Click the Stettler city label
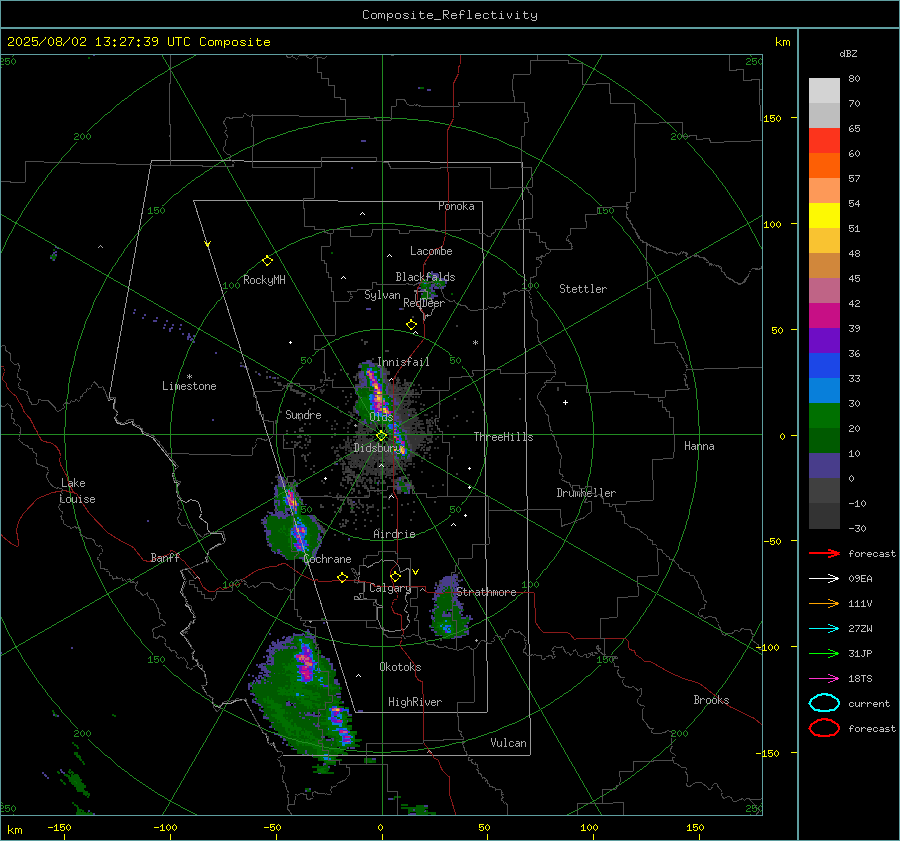Image resolution: width=900 pixels, height=841 pixels. click(x=583, y=289)
